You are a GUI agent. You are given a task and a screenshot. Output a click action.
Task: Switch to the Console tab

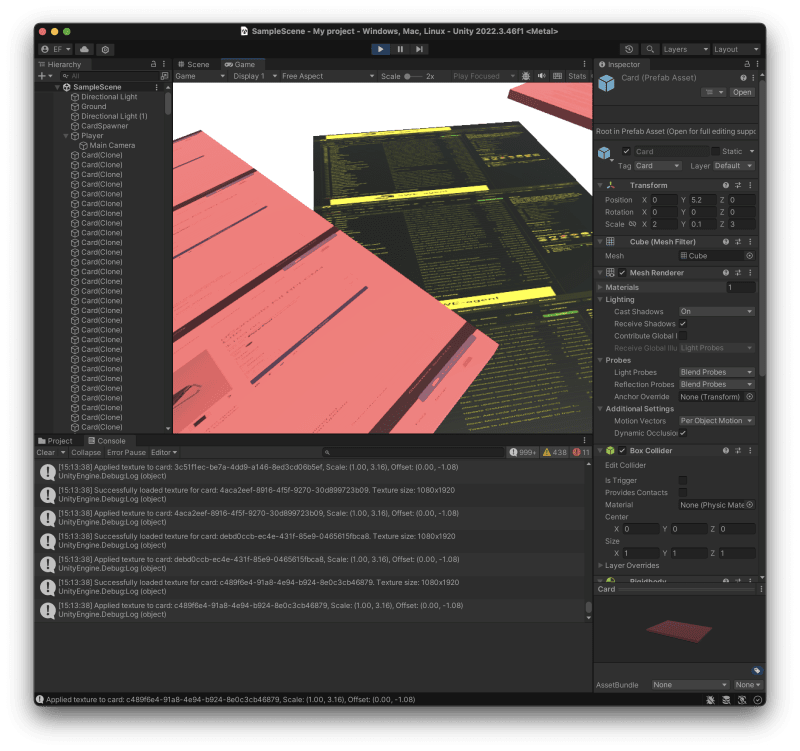(x=107, y=441)
